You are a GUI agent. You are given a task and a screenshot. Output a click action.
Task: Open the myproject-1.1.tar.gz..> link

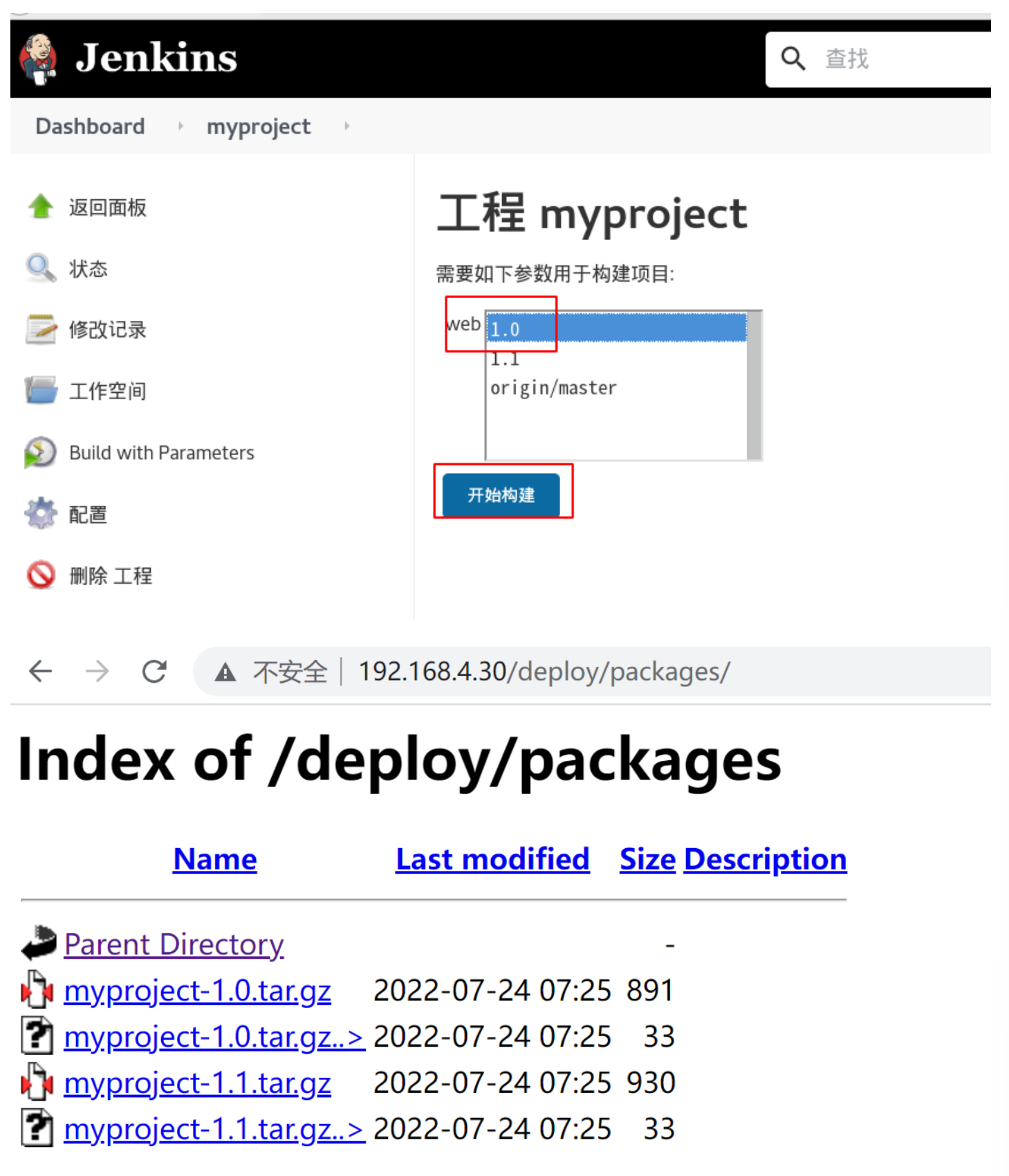point(214,1129)
